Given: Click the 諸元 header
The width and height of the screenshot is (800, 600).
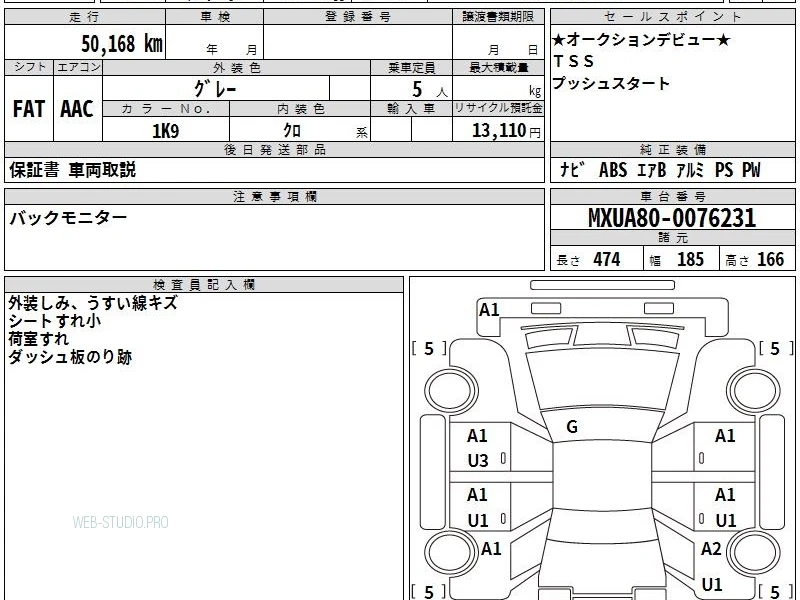Looking at the screenshot, I should [672, 238].
